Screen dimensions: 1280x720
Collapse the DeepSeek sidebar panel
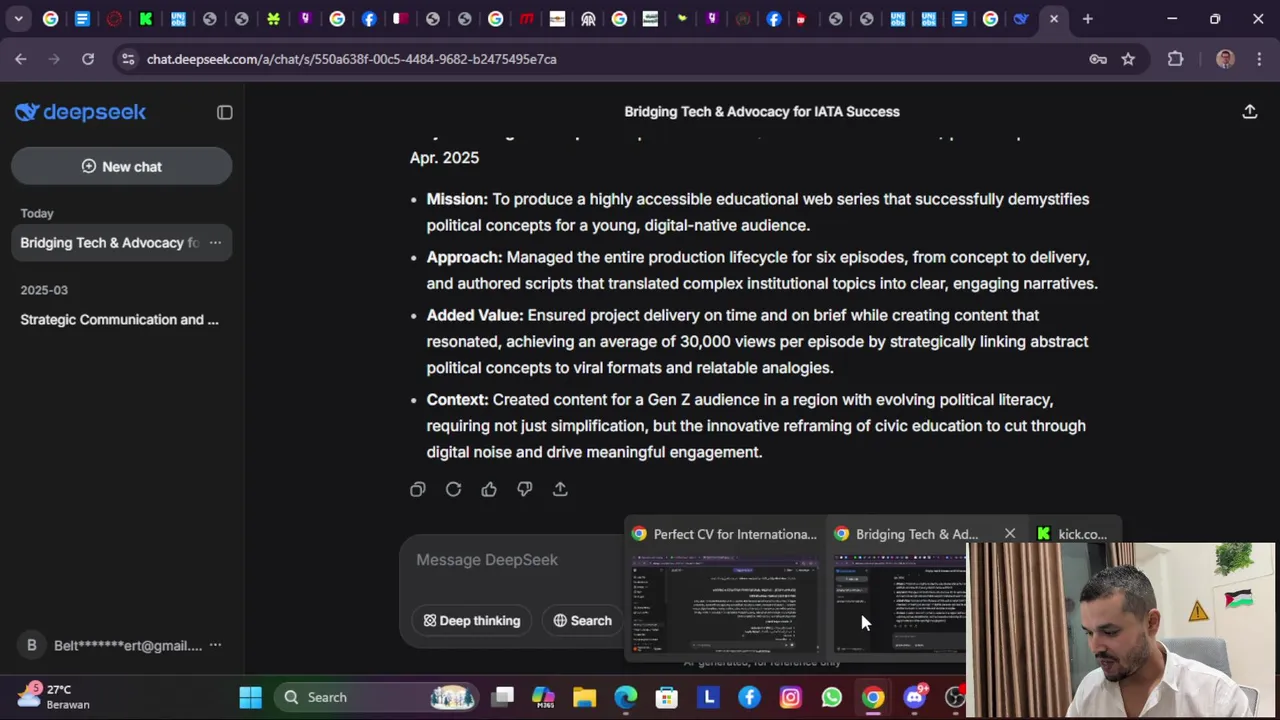pyautogui.click(x=225, y=113)
